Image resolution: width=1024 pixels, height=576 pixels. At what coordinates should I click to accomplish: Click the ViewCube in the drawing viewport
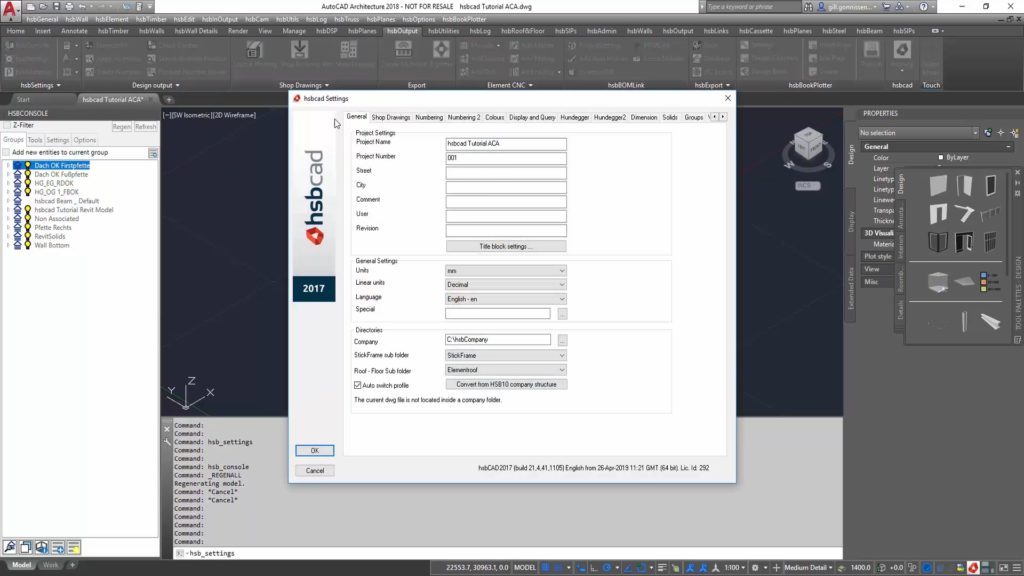click(x=808, y=144)
